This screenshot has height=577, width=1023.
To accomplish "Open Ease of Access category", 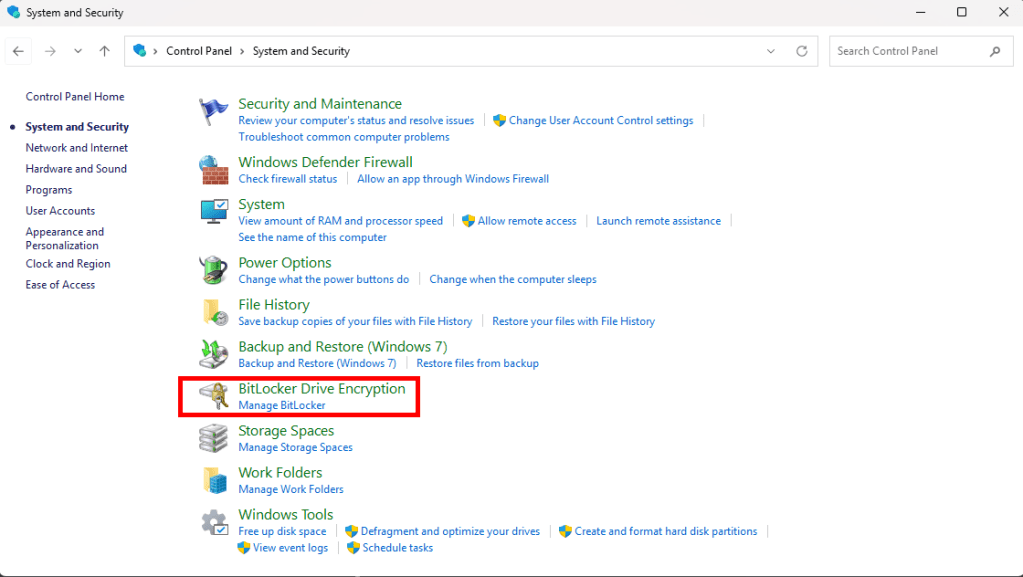I will click(x=60, y=285).
